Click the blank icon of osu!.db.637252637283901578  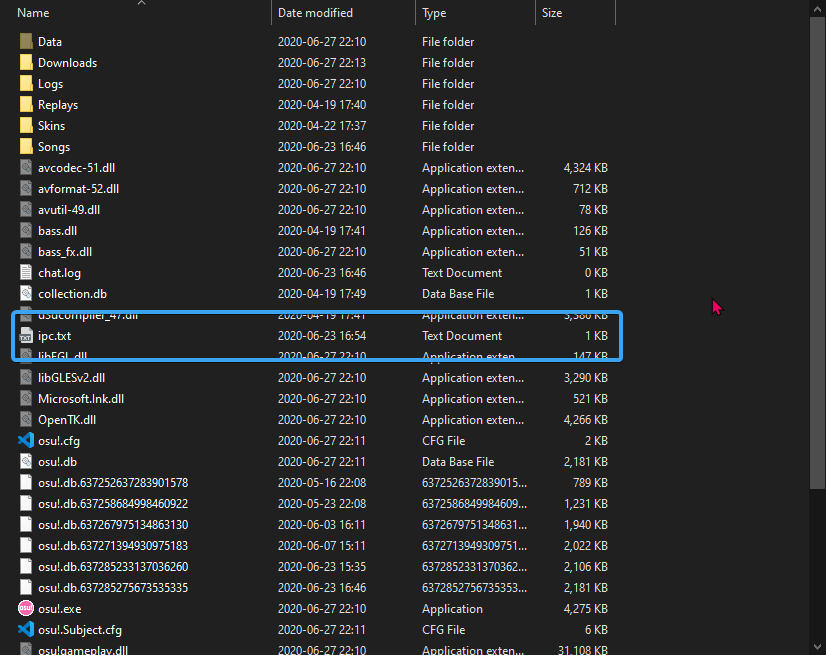(26, 483)
